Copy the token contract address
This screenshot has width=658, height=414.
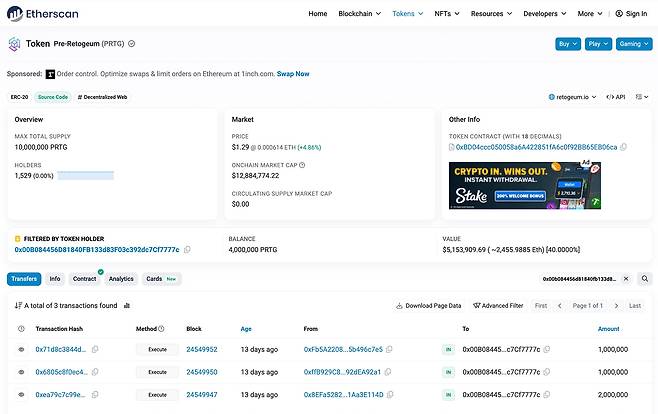pos(624,147)
